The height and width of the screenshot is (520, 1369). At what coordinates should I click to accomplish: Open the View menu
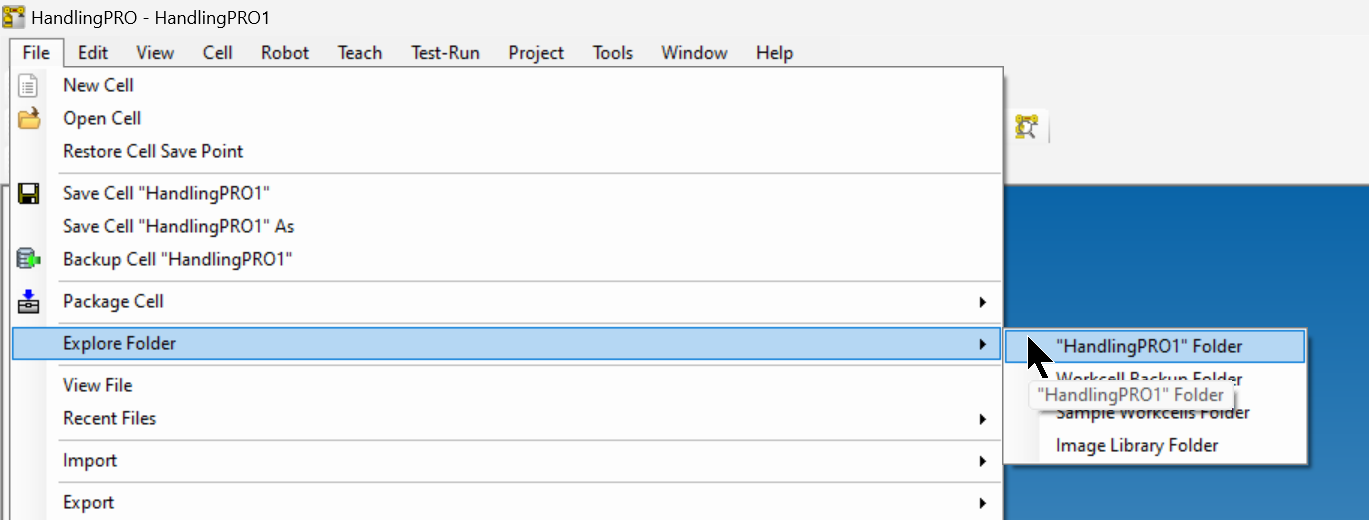pyautogui.click(x=155, y=53)
